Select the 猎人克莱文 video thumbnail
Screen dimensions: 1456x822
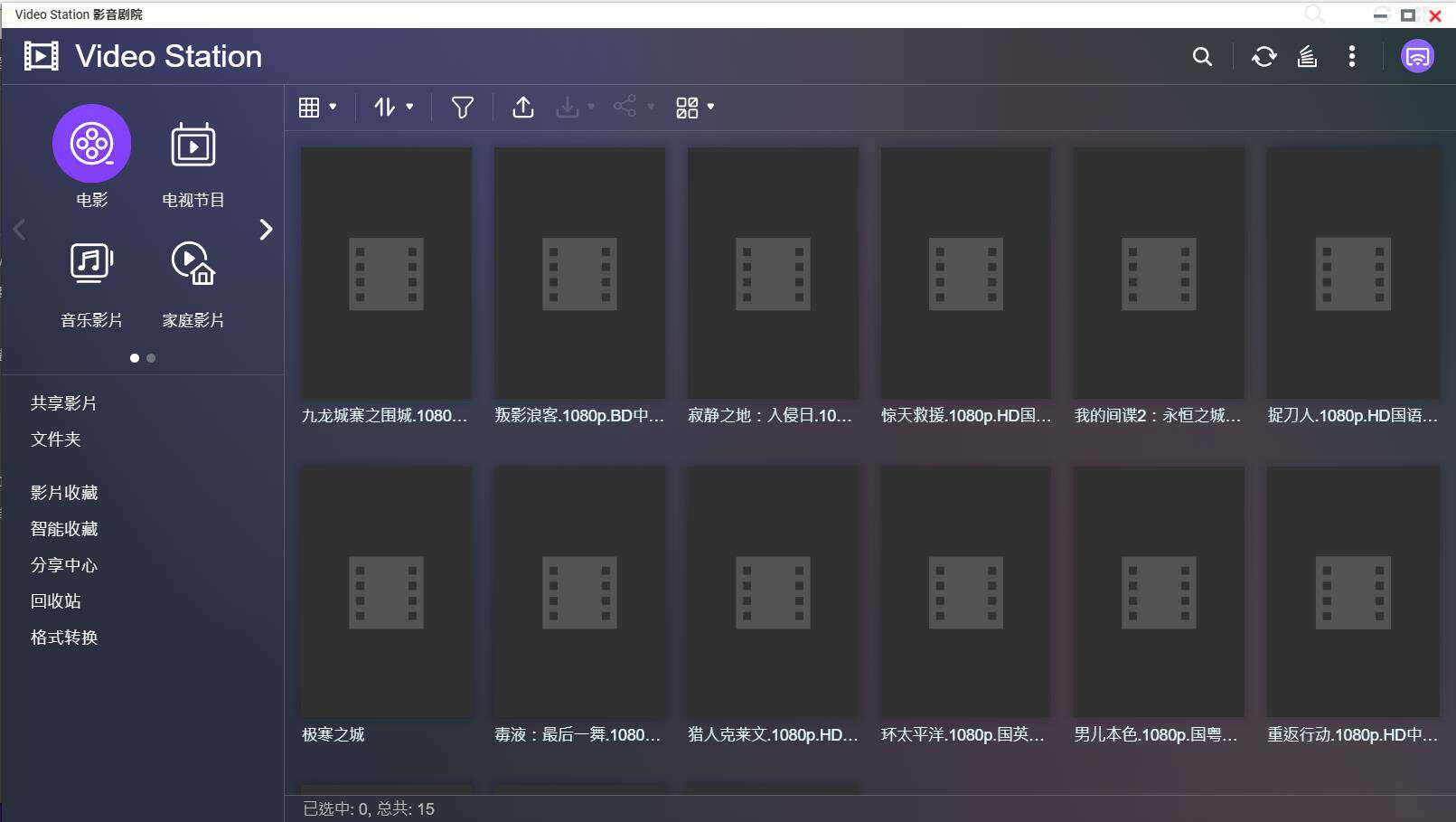(x=773, y=592)
